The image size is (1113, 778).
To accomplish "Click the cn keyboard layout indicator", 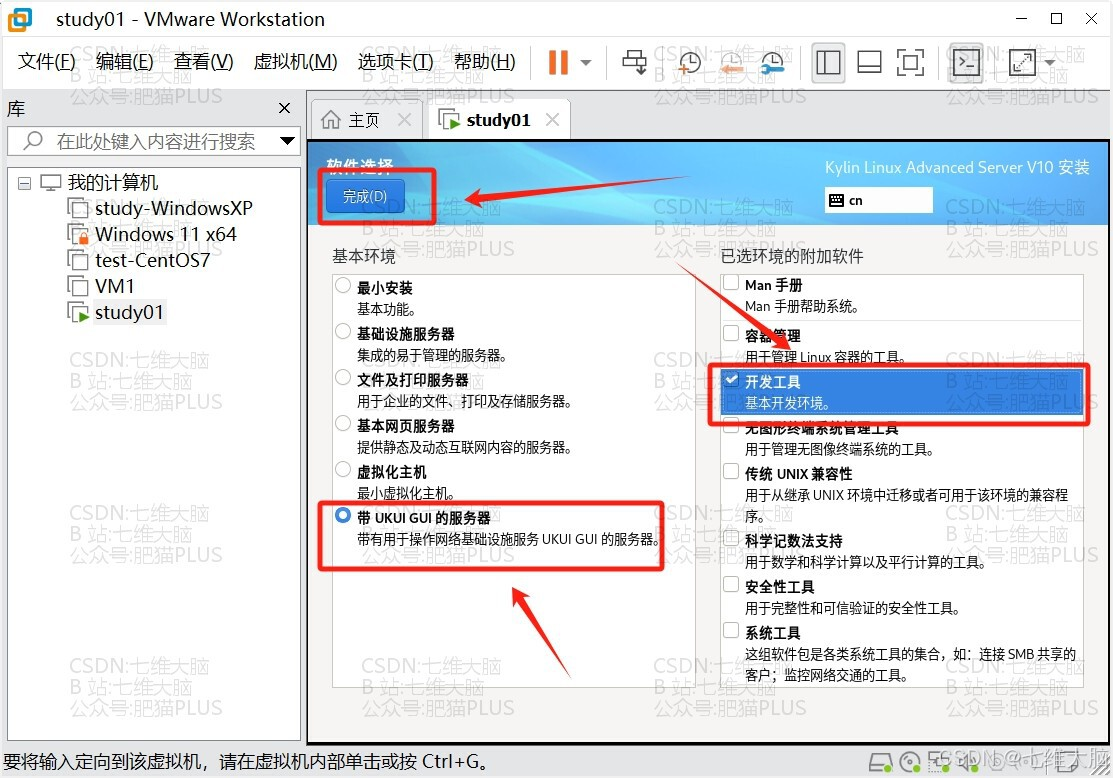I will point(879,200).
